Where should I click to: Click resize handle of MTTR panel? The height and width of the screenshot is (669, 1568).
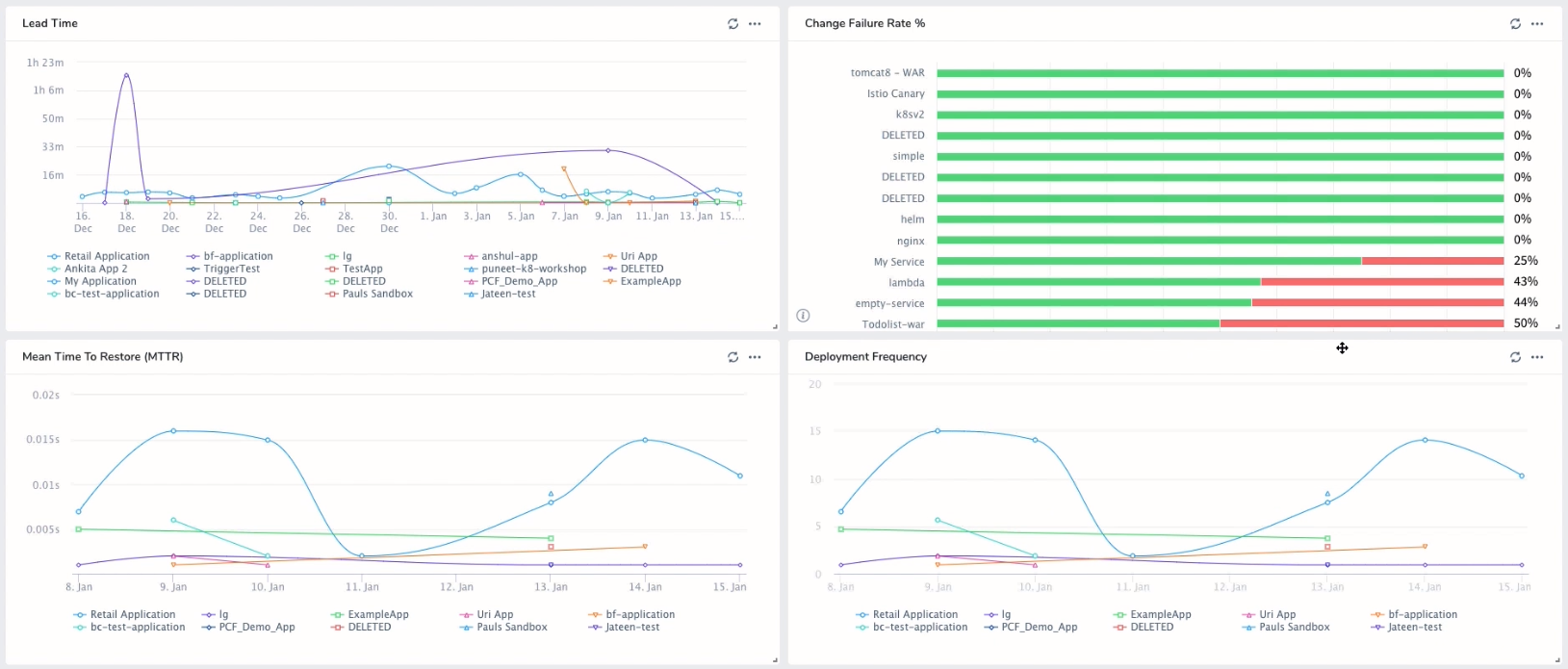(x=775, y=660)
